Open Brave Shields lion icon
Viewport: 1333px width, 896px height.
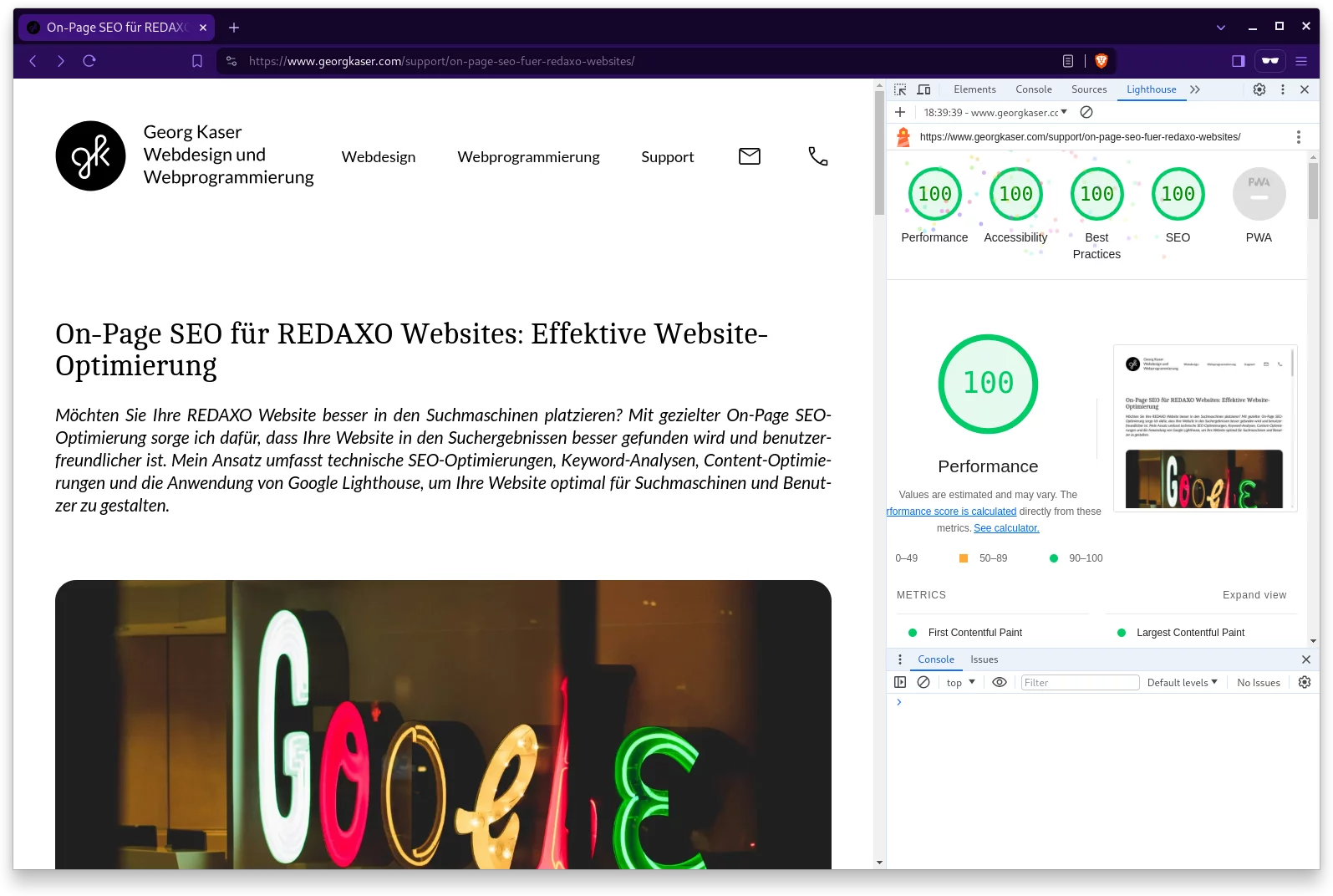pyautogui.click(x=1101, y=61)
